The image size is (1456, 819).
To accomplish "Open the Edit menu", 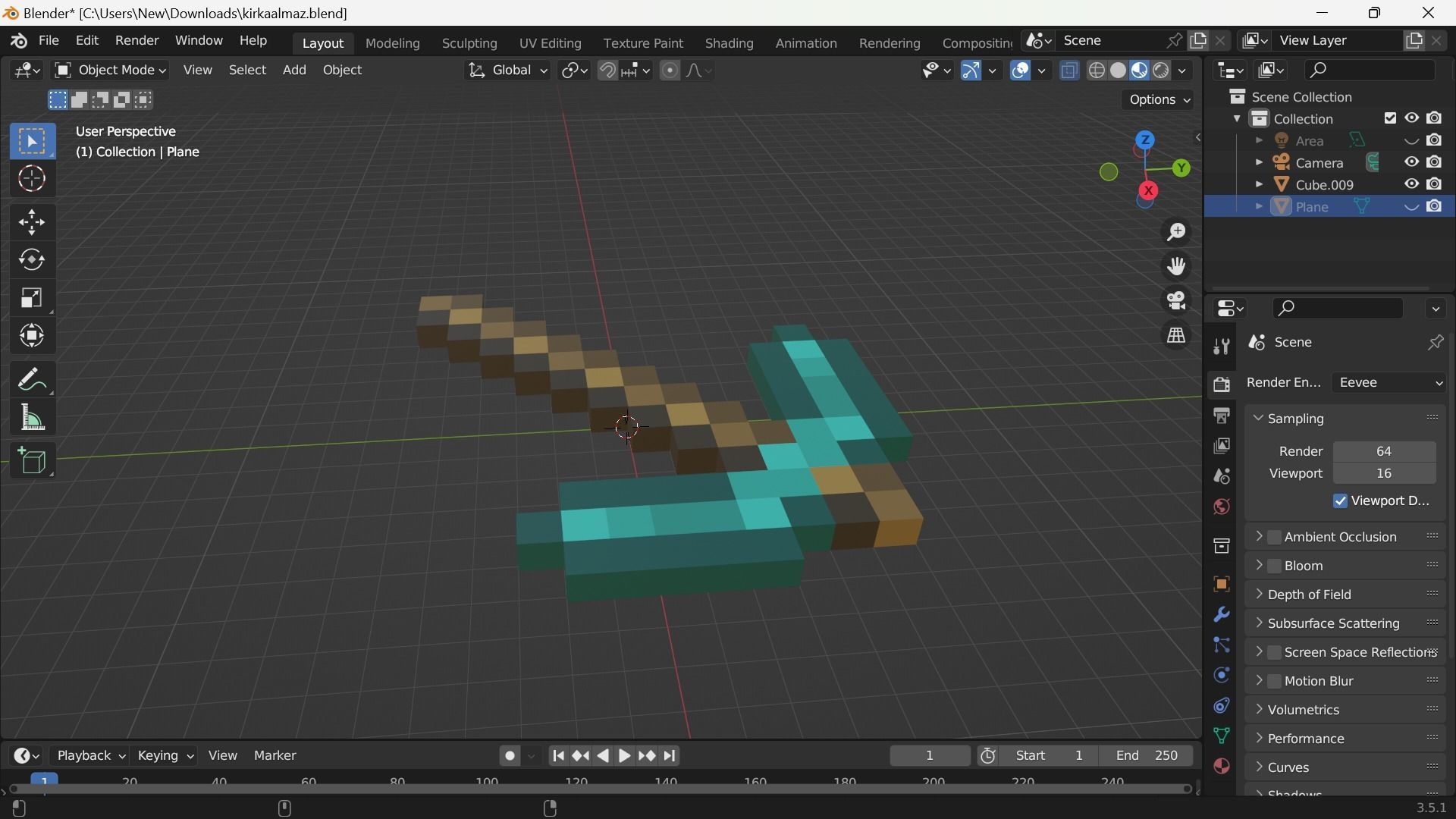I will click(x=86, y=40).
